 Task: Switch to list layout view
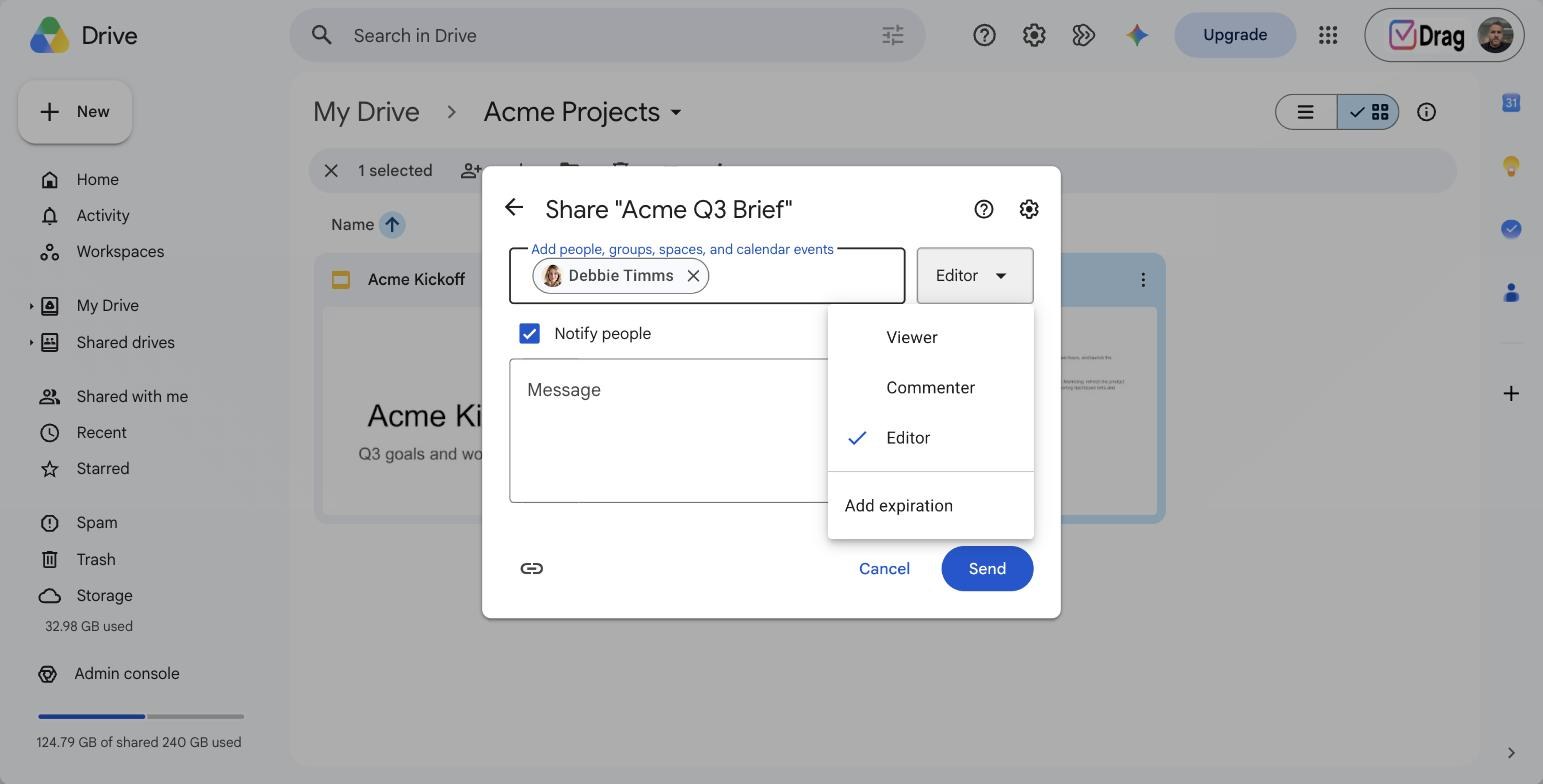1306,112
